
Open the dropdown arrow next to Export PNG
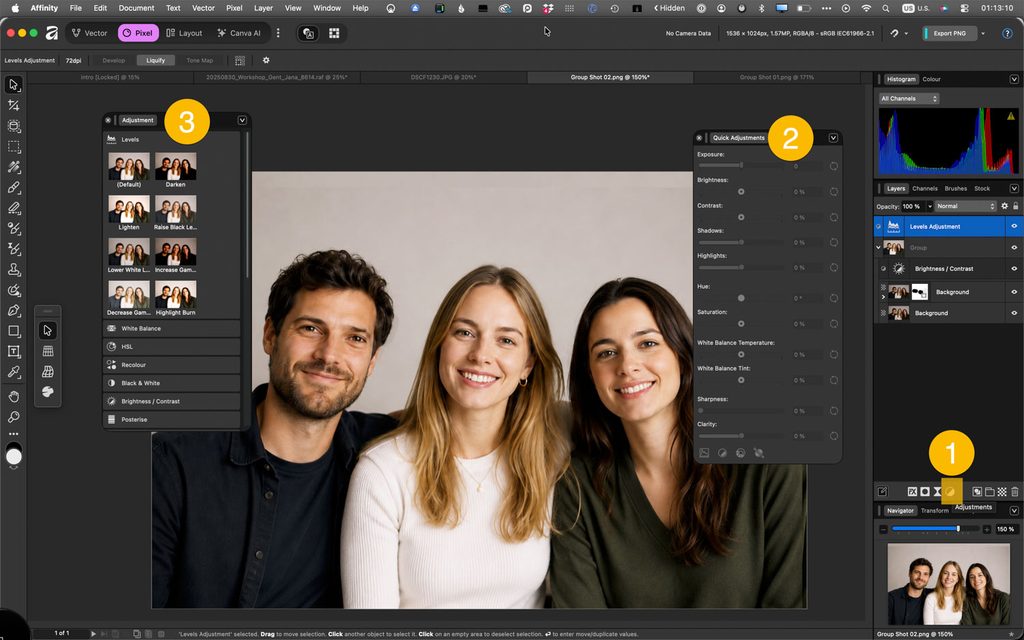(x=983, y=33)
